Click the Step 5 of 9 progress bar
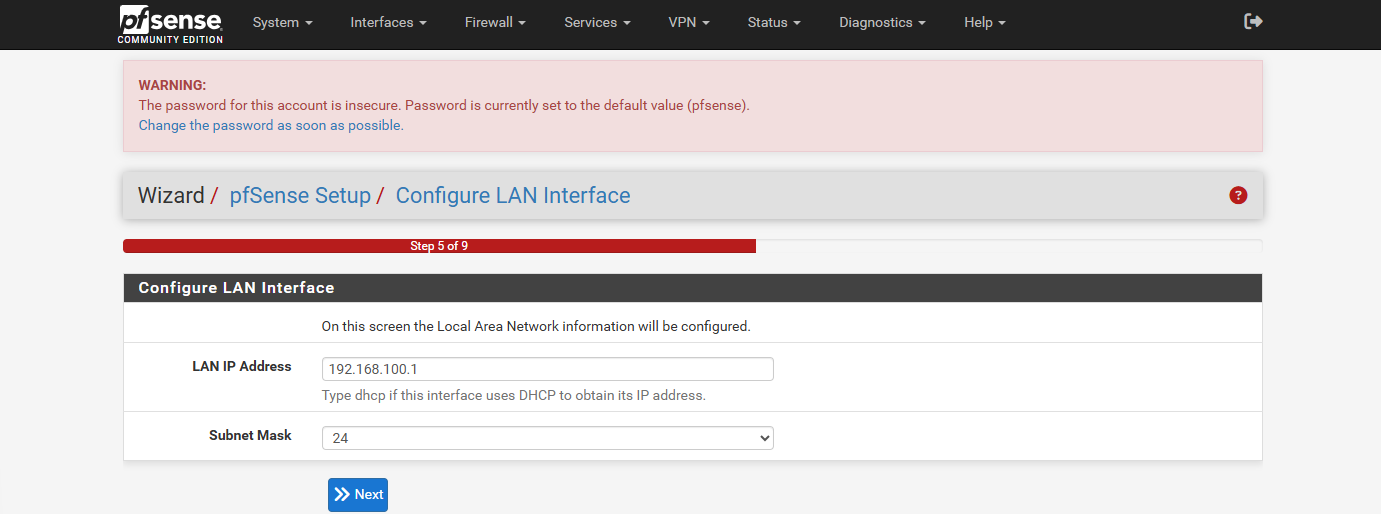 pos(439,246)
